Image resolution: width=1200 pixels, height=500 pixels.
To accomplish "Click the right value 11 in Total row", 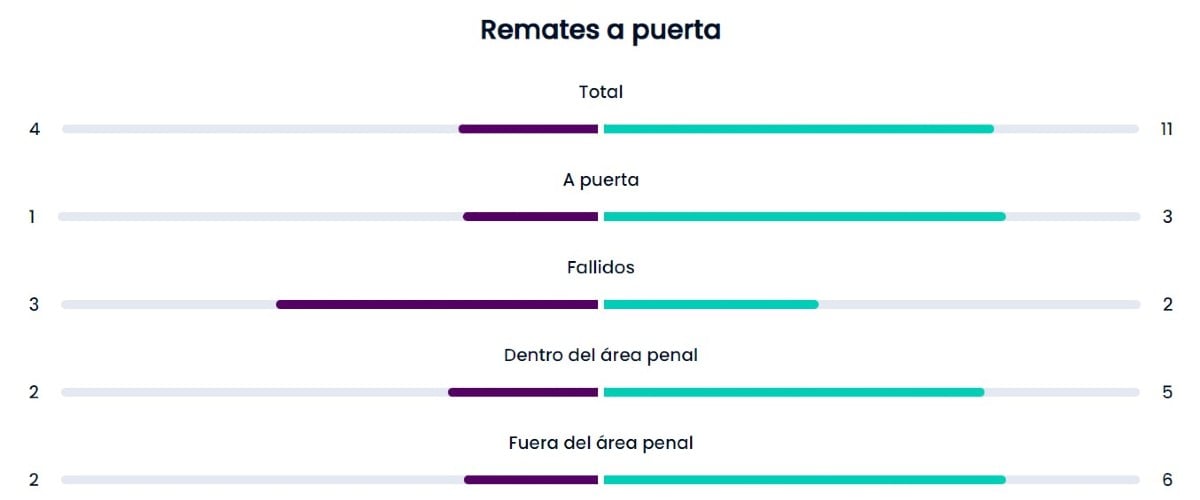I will (x=1167, y=129).
